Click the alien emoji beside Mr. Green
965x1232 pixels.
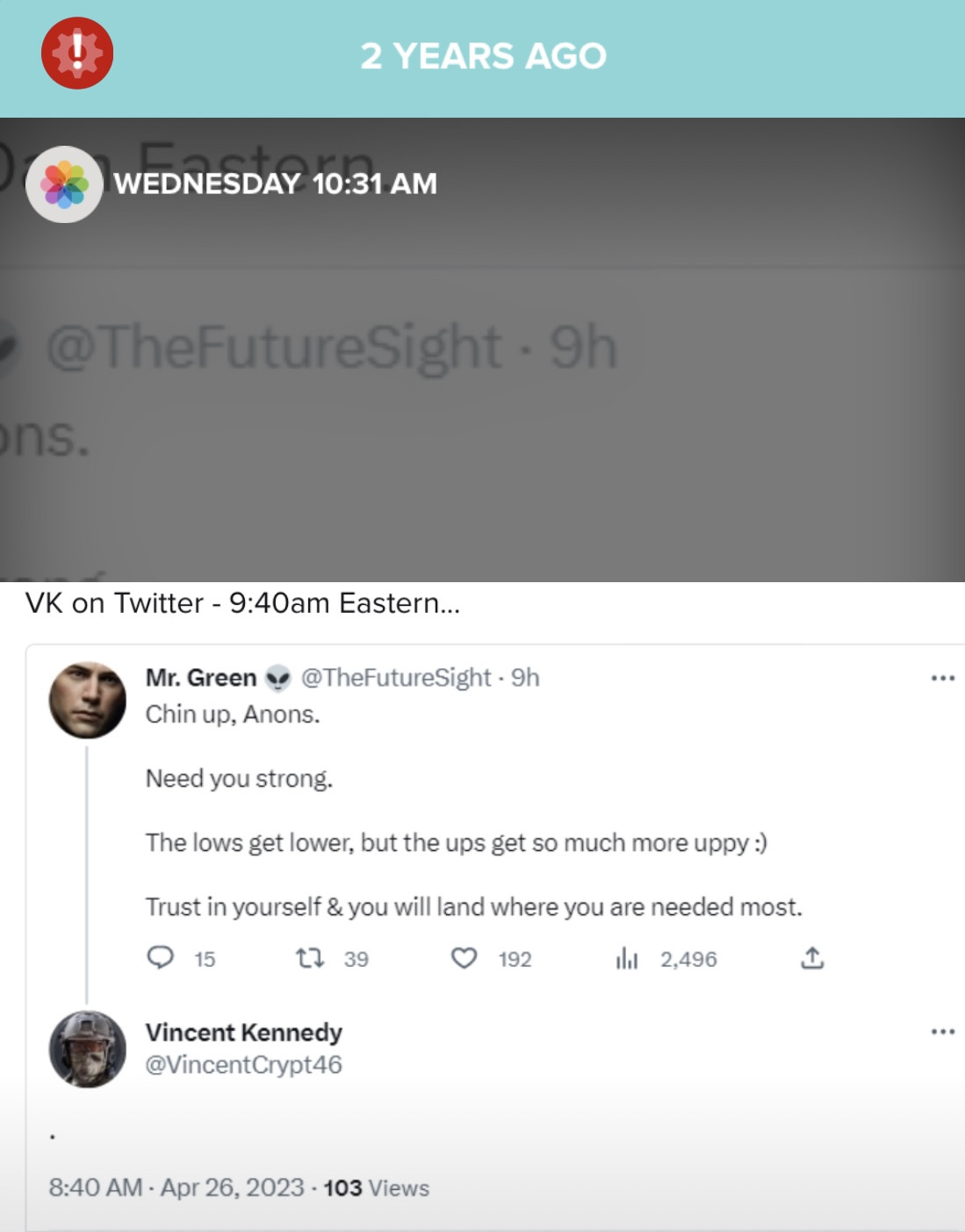[x=278, y=678]
